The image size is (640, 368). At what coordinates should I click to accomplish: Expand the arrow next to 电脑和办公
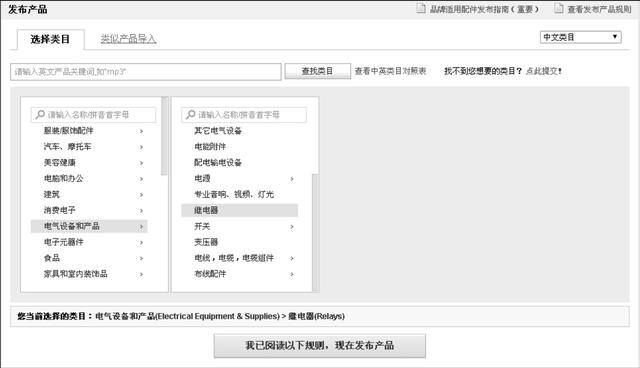pos(141,179)
